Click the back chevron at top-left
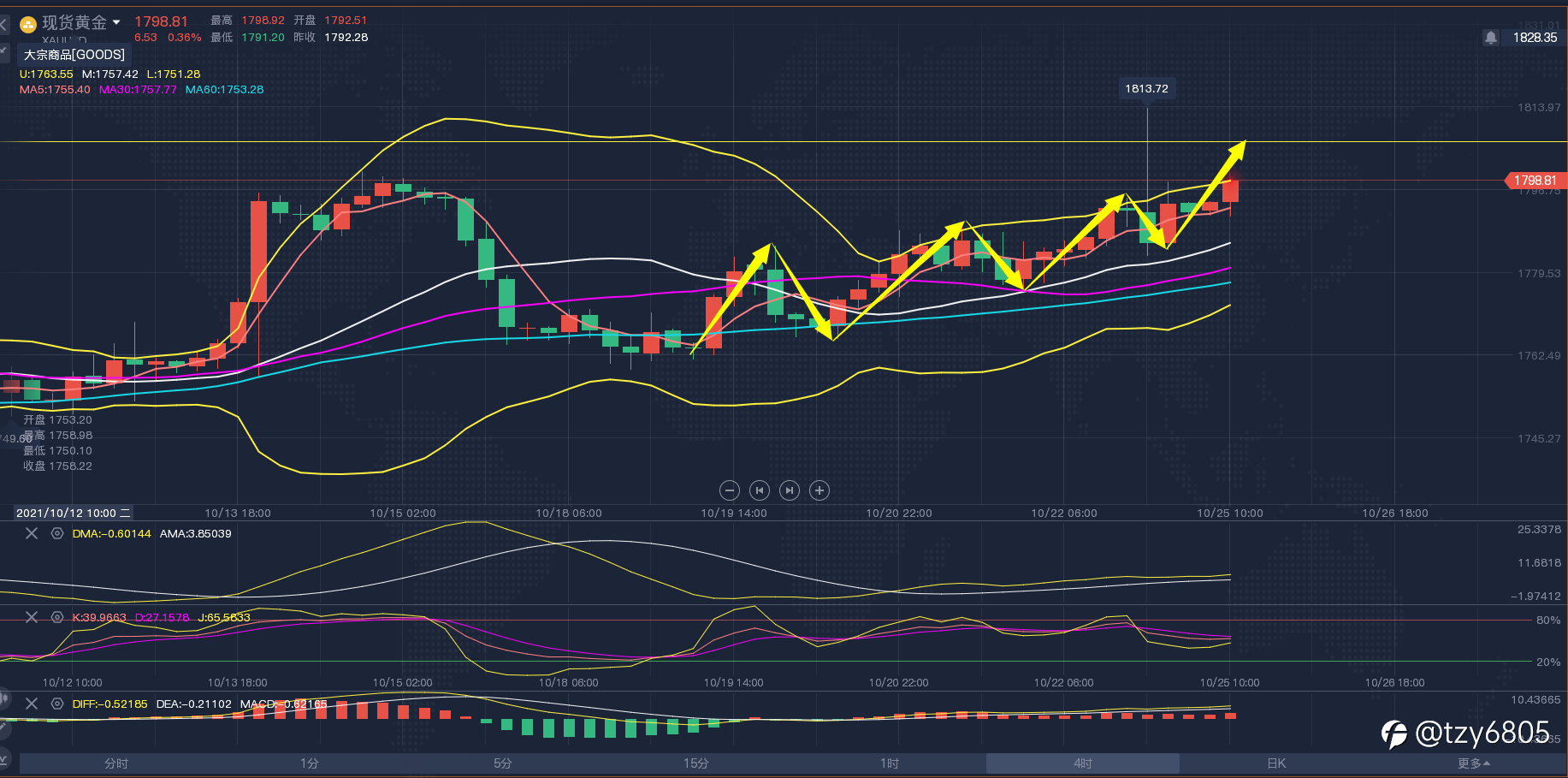The width and height of the screenshot is (1568, 778). [x=3, y=25]
